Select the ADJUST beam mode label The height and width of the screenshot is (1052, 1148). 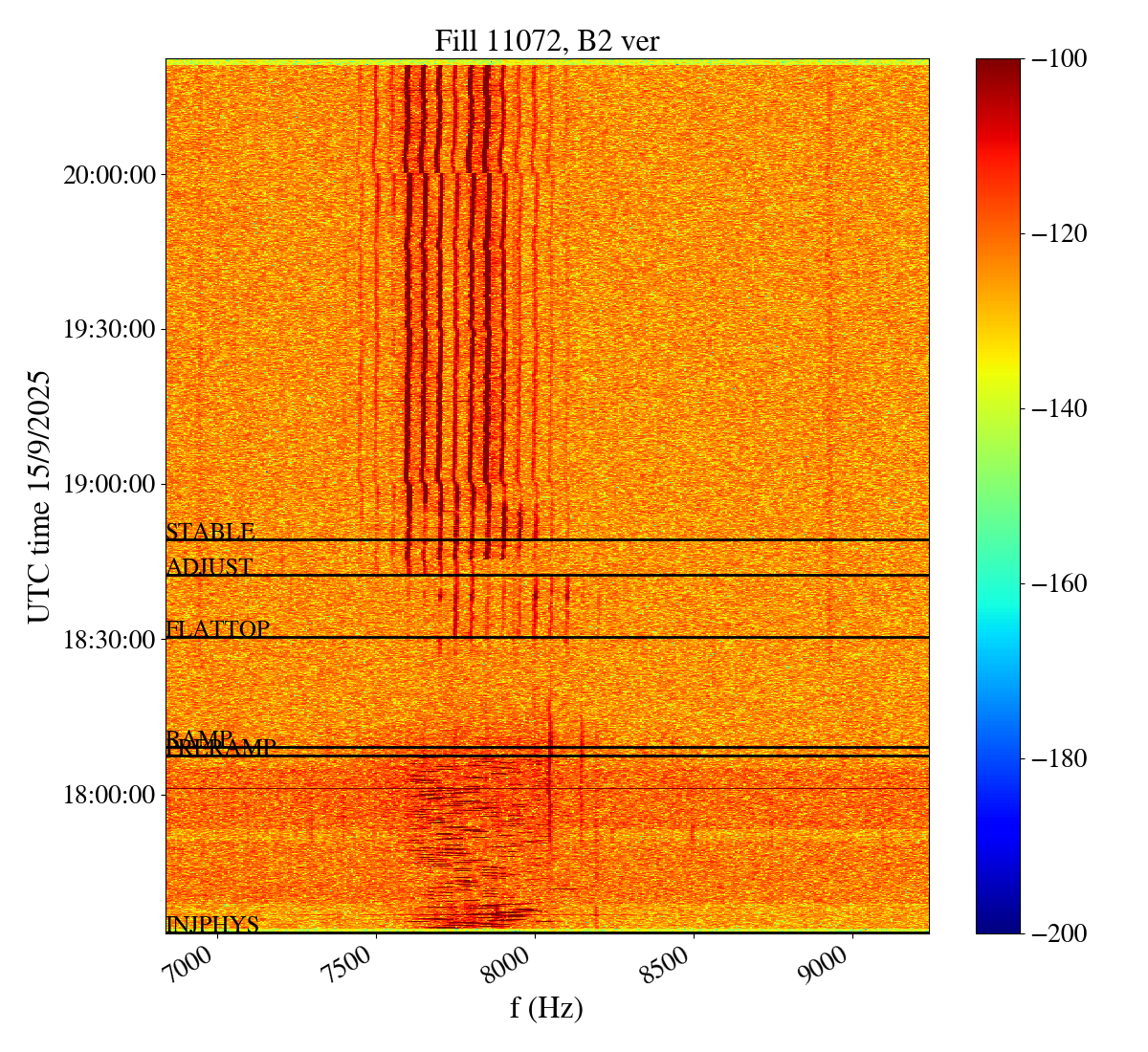pyautogui.click(x=210, y=567)
